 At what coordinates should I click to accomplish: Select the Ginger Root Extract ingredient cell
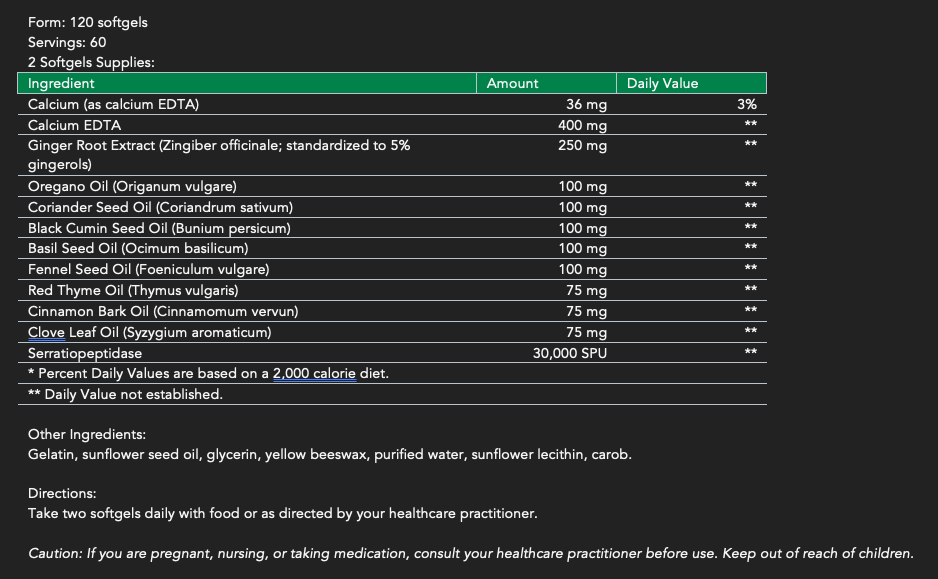click(218, 146)
